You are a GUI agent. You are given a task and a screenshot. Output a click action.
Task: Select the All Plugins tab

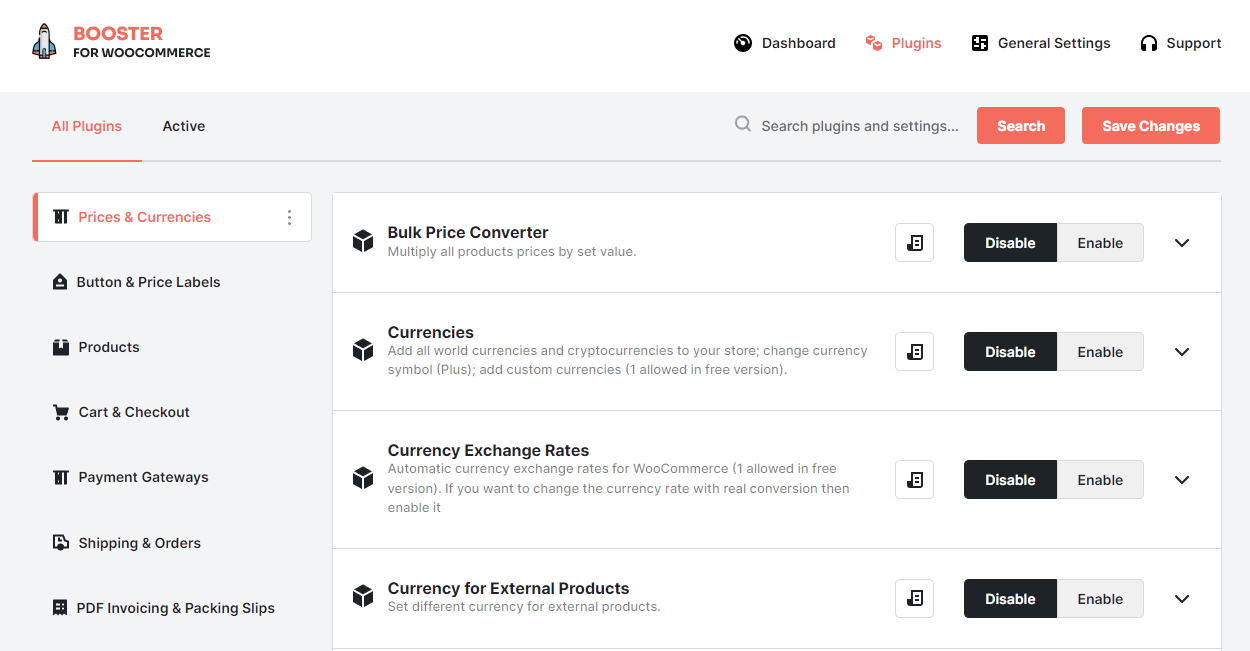click(x=86, y=125)
